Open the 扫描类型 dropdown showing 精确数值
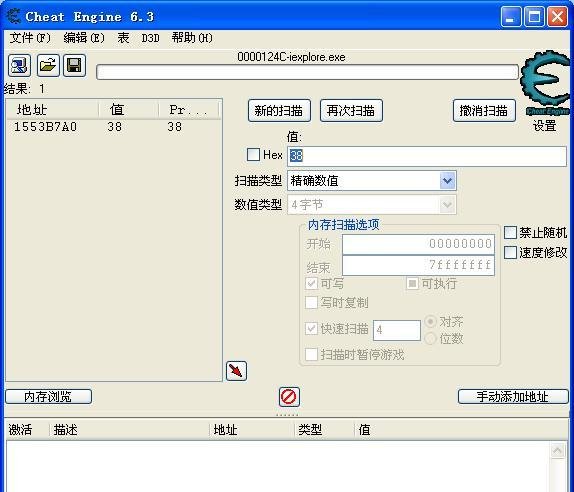The image size is (574, 492). click(x=372, y=180)
